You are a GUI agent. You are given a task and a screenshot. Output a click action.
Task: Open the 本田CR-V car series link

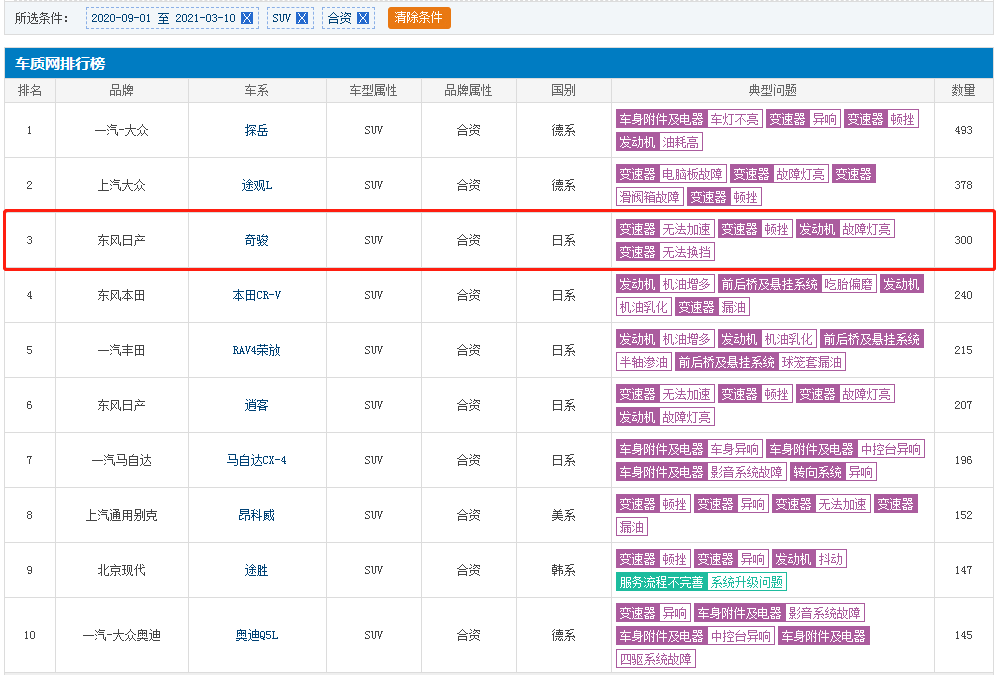[257, 295]
